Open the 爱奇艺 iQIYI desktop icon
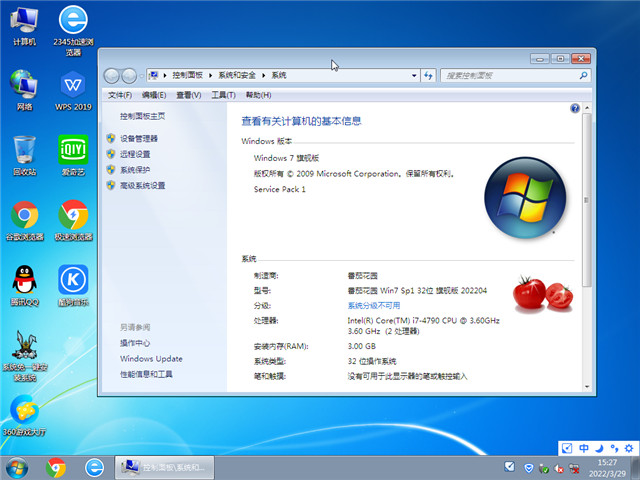Screen dimensions: 640x480 tap(73, 156)
